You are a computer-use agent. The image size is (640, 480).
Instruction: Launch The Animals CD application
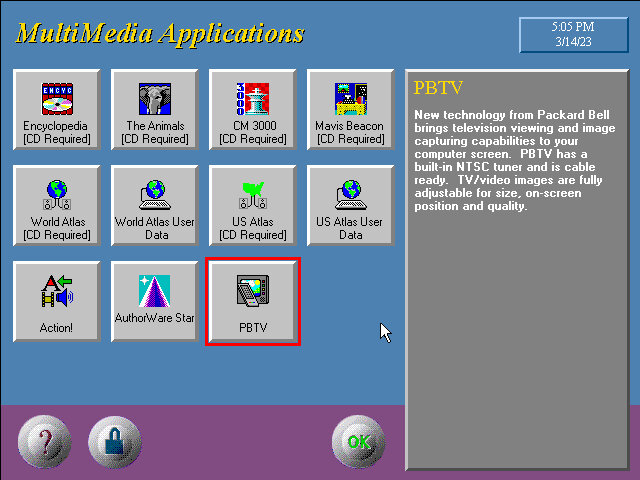pyautogui.click(x=155, y=110)
